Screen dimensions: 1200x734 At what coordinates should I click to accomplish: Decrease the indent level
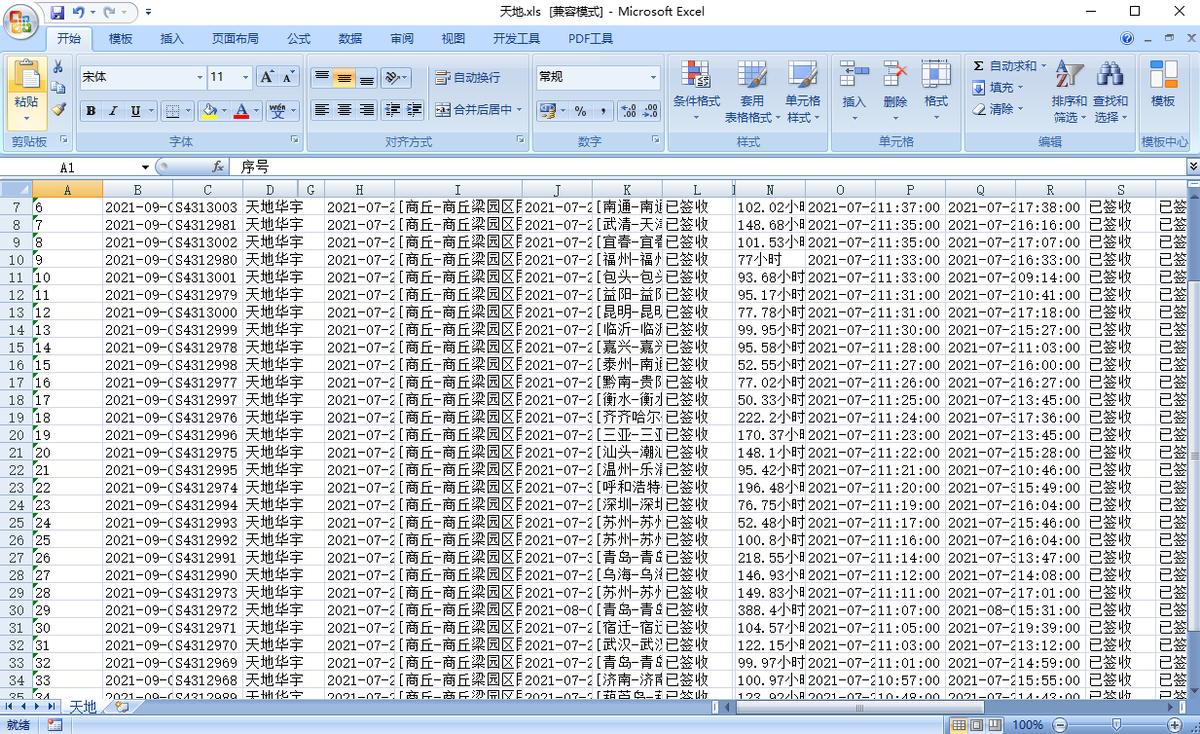391,110
